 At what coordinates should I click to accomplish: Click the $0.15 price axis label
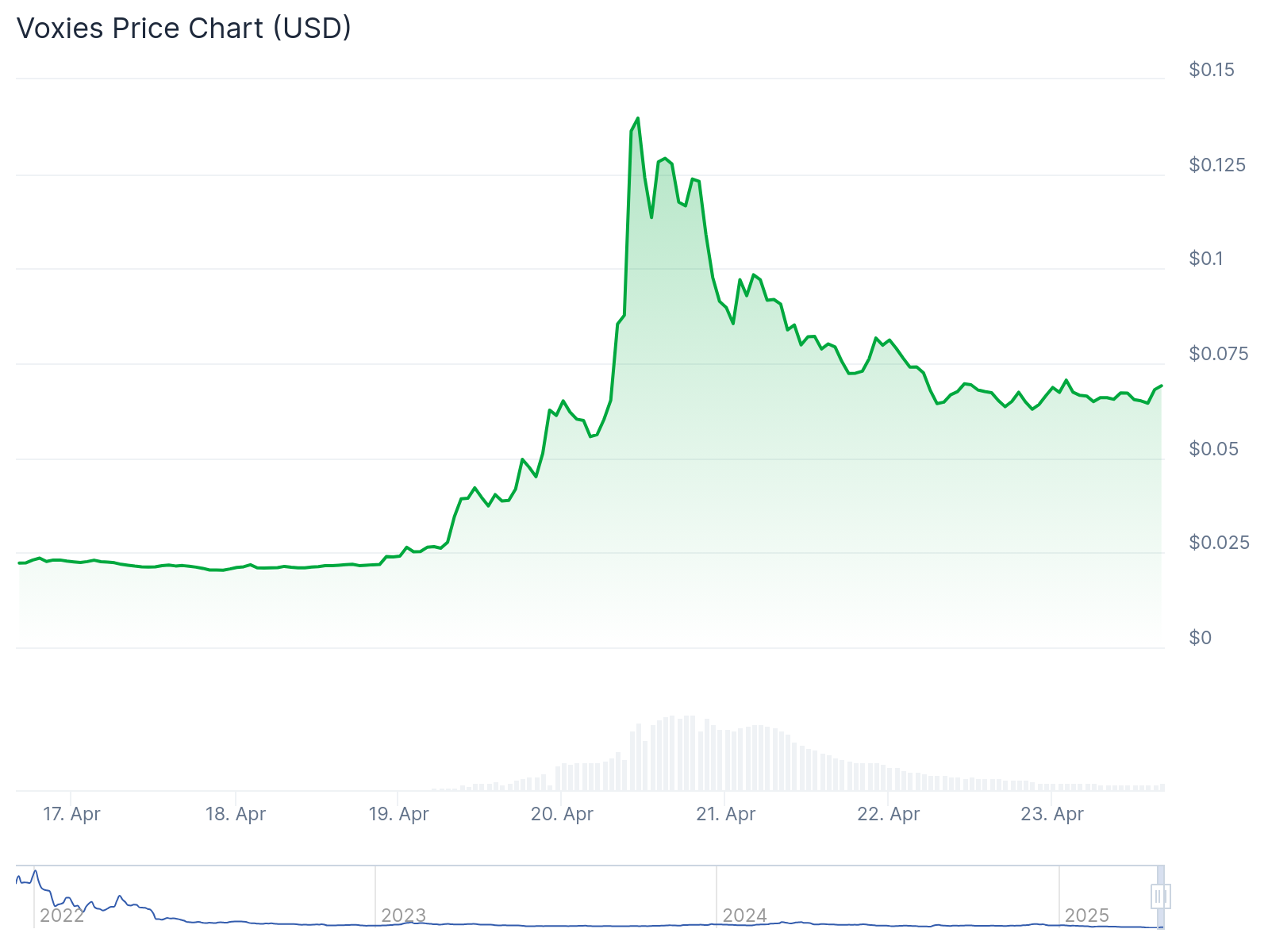coord(1211,70)
